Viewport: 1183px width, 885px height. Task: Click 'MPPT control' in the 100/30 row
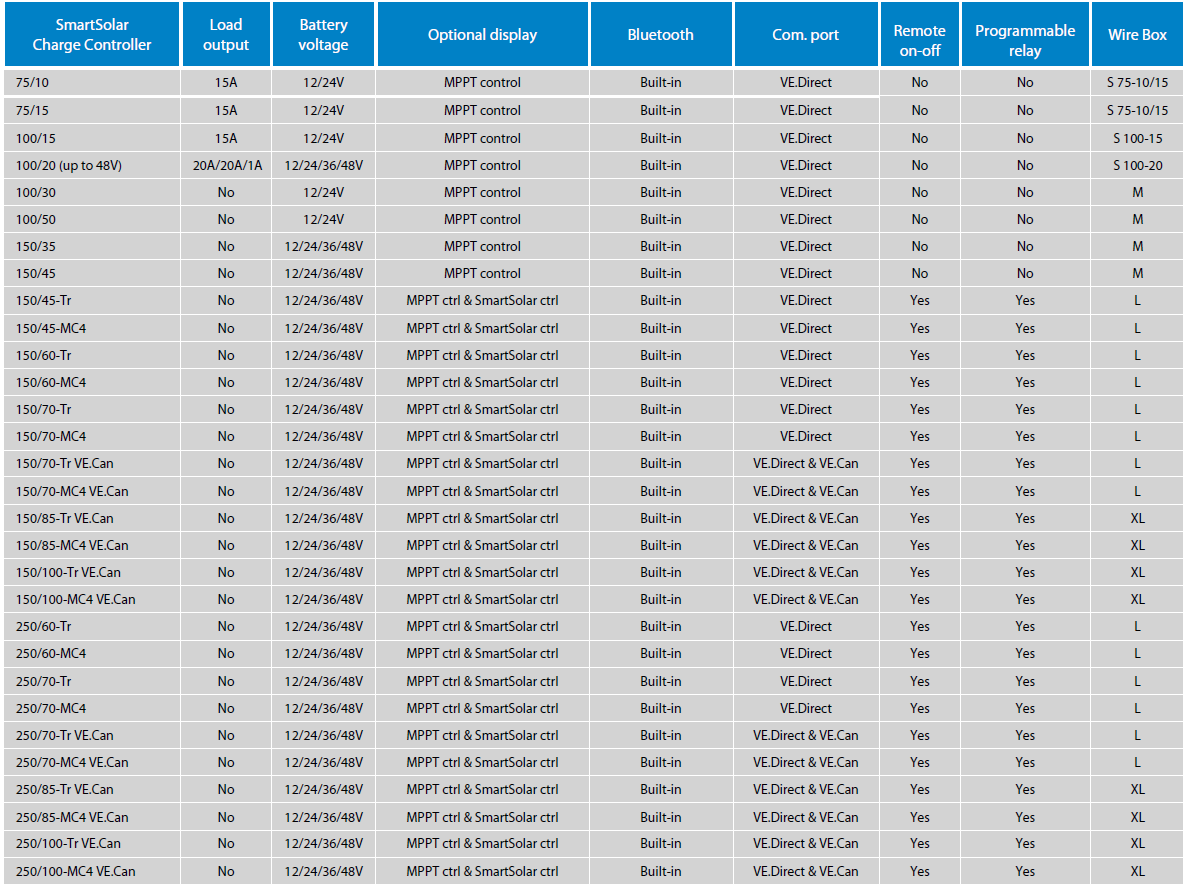click(x=482, y=192)
